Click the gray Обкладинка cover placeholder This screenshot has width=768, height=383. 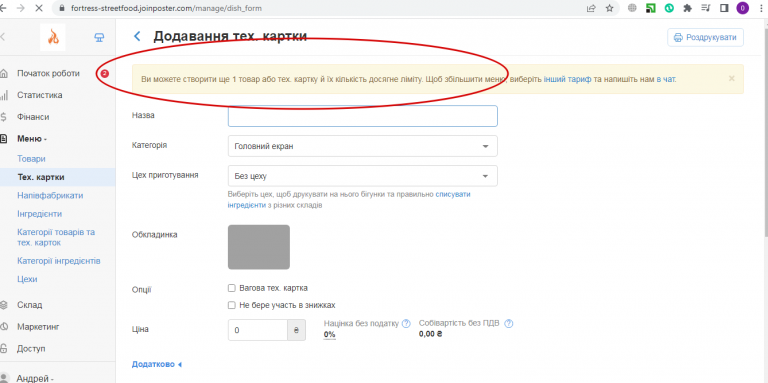(259, 247)
